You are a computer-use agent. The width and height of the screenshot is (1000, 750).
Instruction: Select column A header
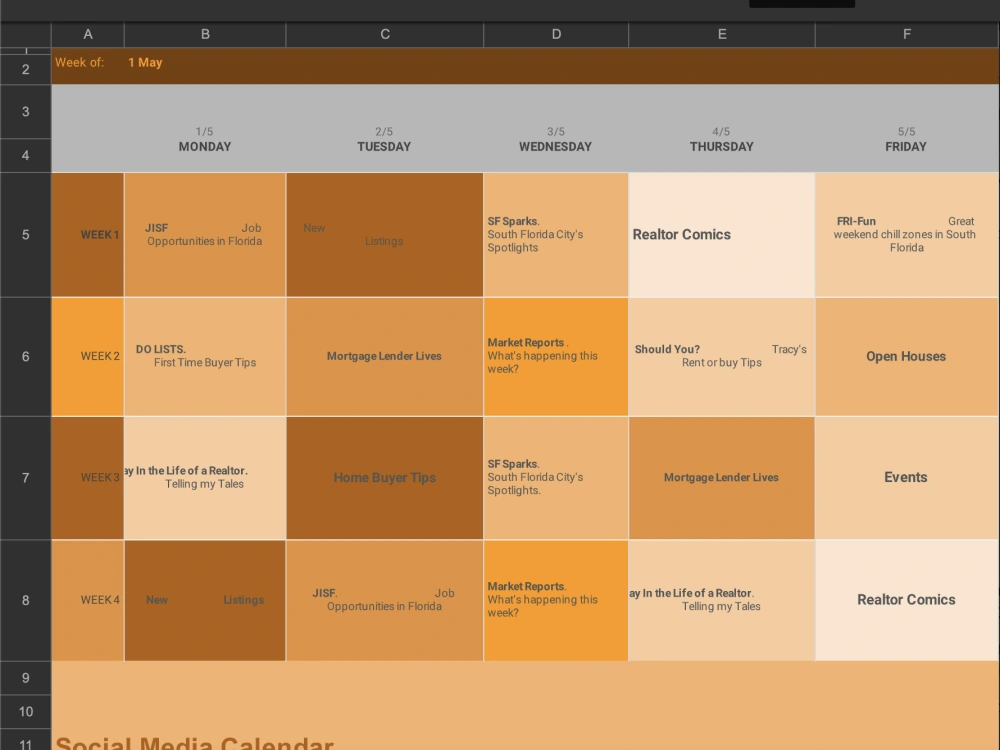(88, 34)
